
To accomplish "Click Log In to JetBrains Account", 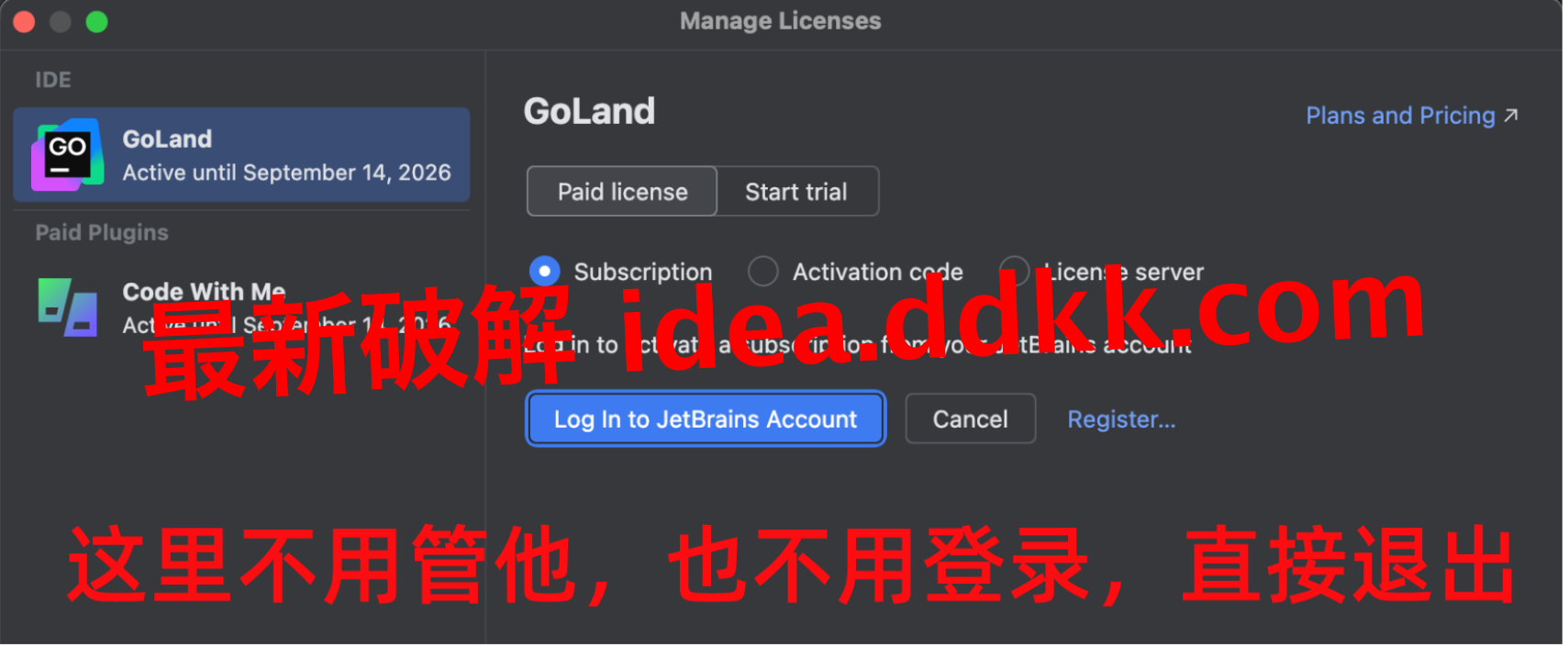I will tap(706, 419).
